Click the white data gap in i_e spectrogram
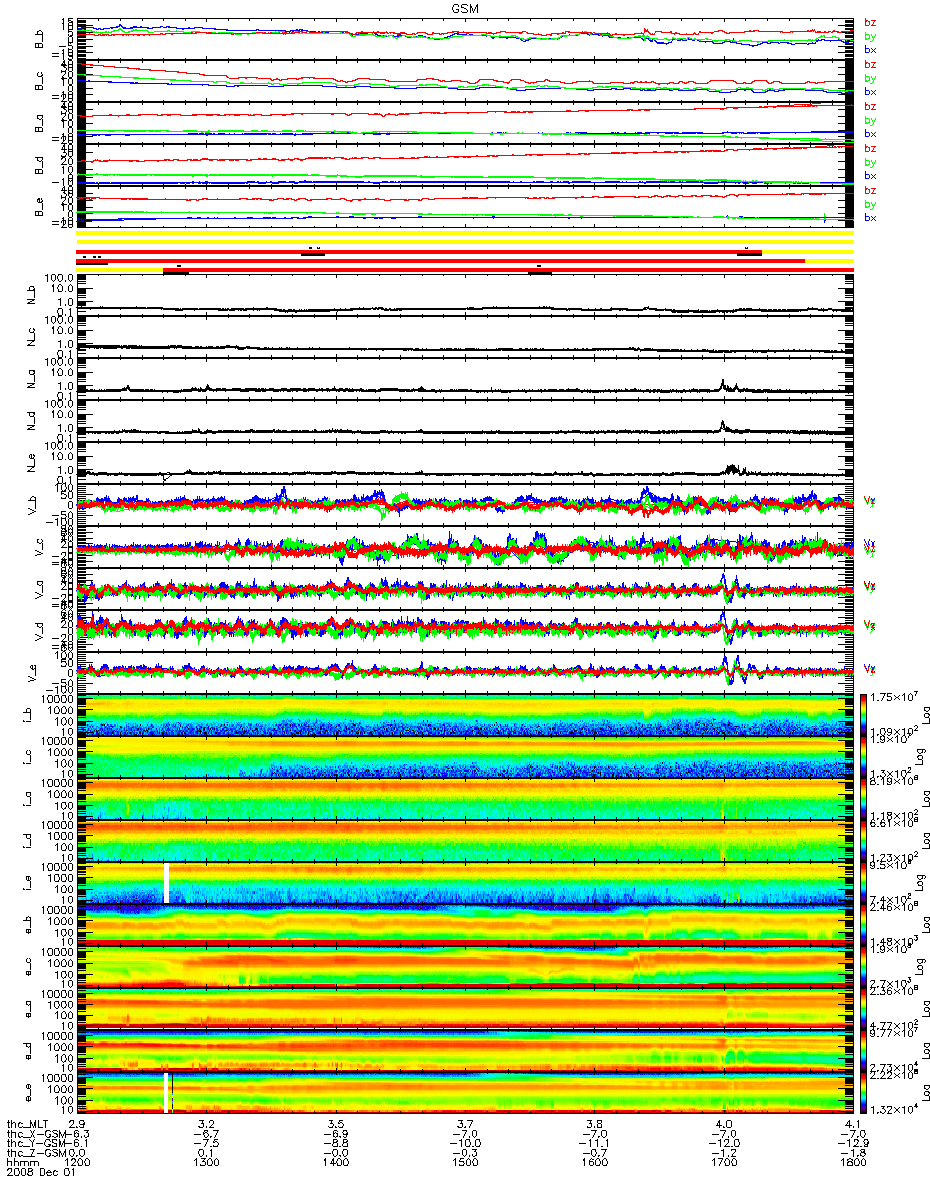Screen dimensions: 930x1200 click(167, 883)
